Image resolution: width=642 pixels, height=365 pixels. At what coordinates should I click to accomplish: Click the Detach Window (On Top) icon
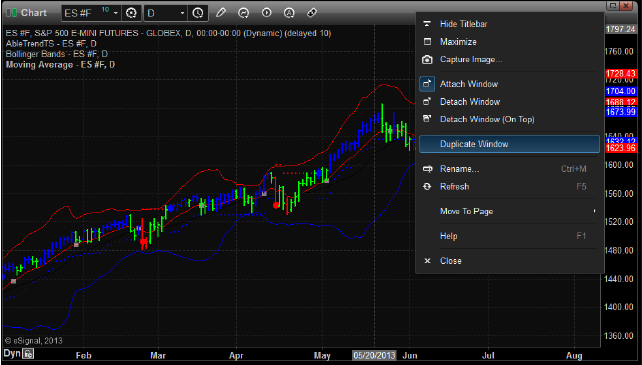pos(427,119)
